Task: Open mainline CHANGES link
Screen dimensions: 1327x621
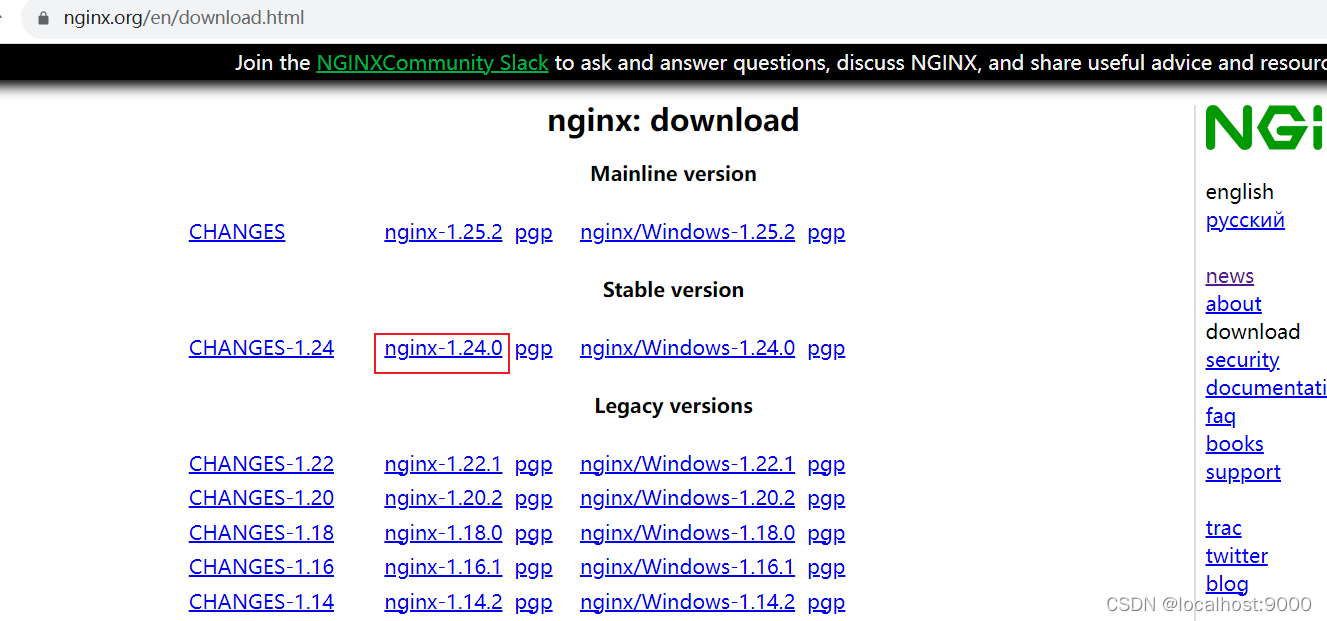Action: (237, 232)
